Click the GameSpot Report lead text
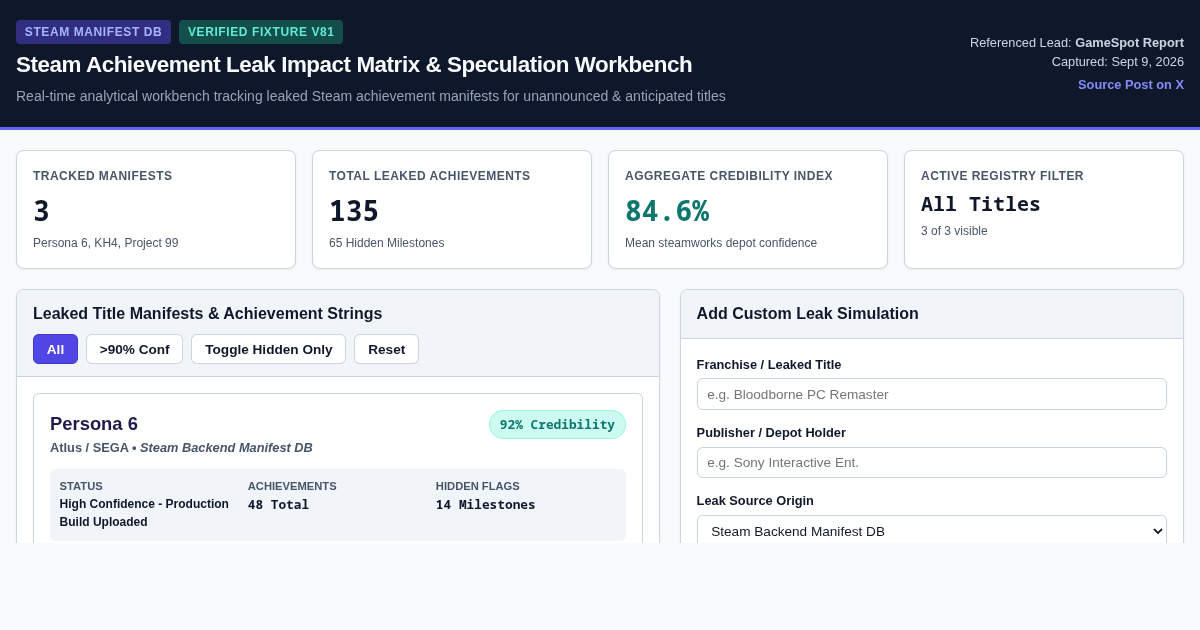The height and width of the screenshot is (630, 1200). coord(1129,42)
